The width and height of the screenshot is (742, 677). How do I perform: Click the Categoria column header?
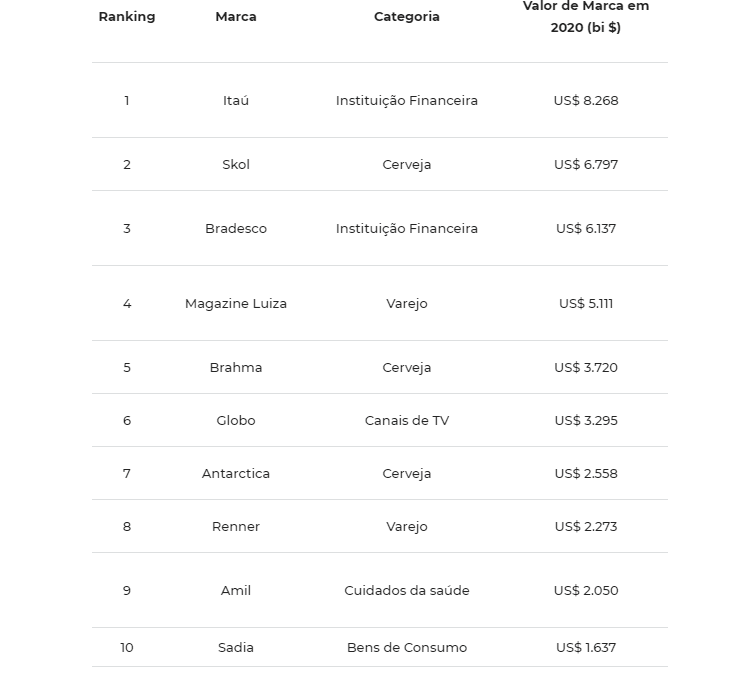(407, 17)
